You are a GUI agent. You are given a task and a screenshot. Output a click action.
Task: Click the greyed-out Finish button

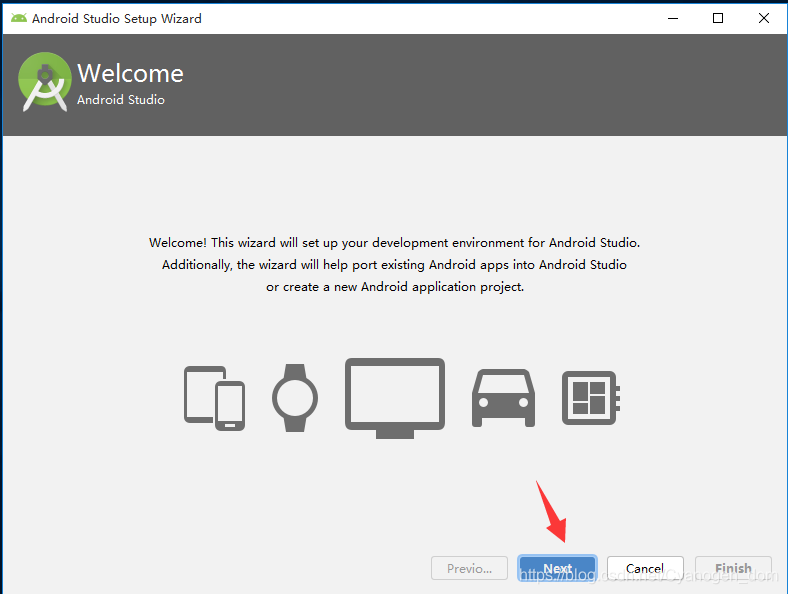click(733, 568)
